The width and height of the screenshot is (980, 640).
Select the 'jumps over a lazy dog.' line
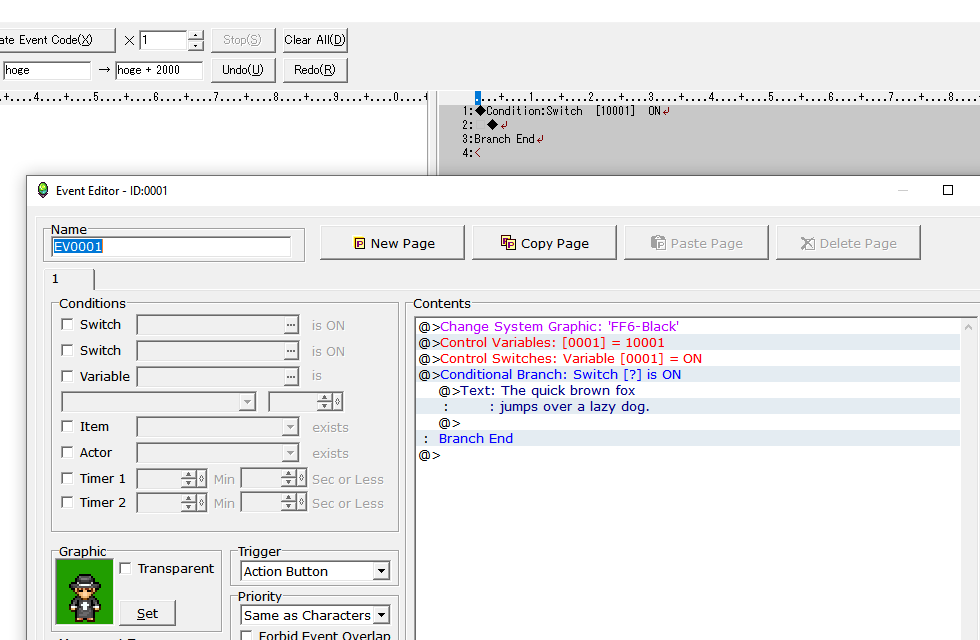click(x=688, y=407)
